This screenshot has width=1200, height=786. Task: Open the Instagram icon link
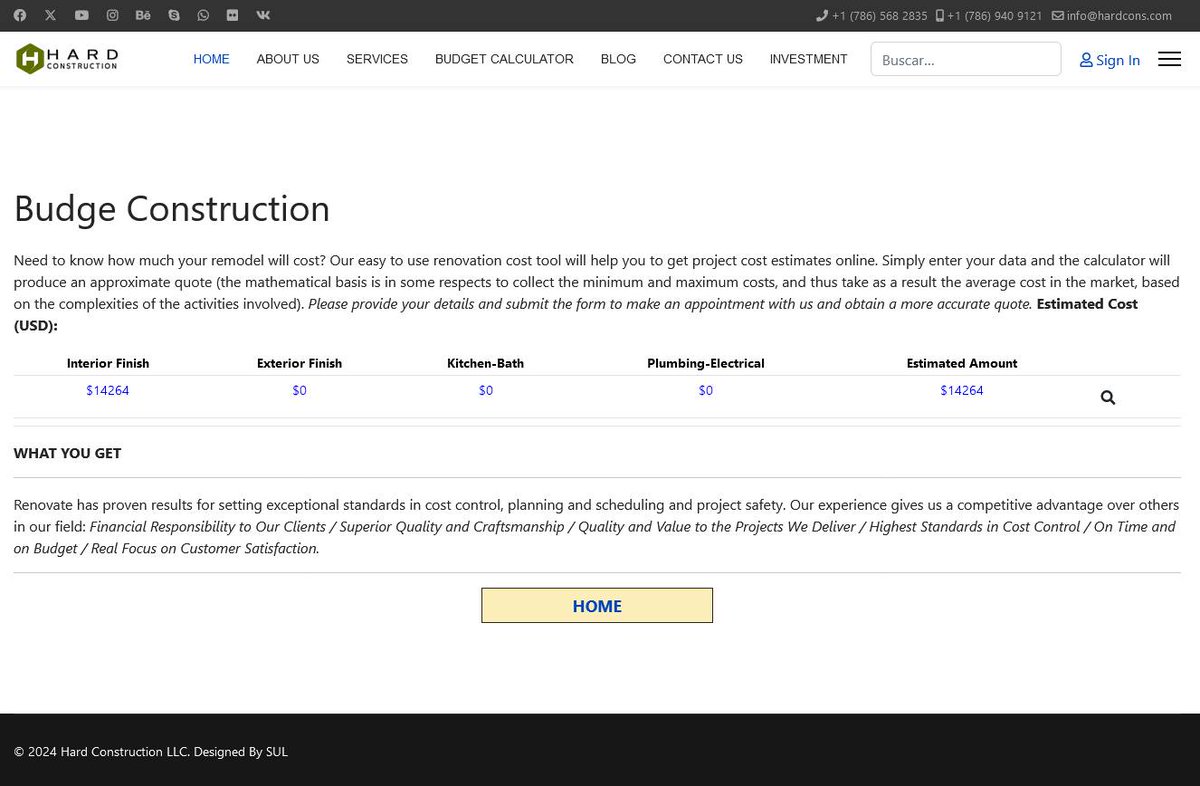click(112, 15)
